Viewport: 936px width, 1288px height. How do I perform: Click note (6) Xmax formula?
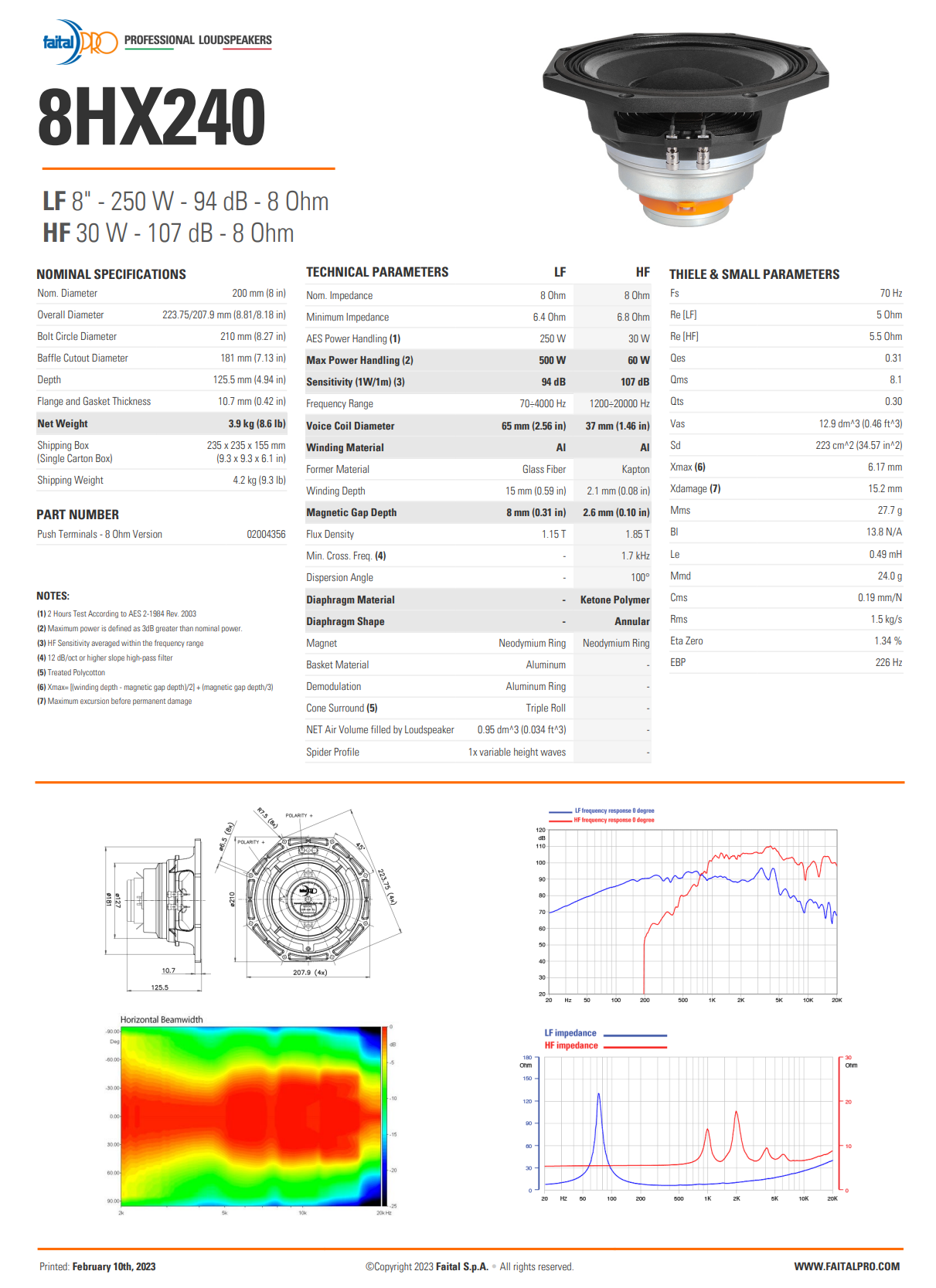[x=155, y=687]
